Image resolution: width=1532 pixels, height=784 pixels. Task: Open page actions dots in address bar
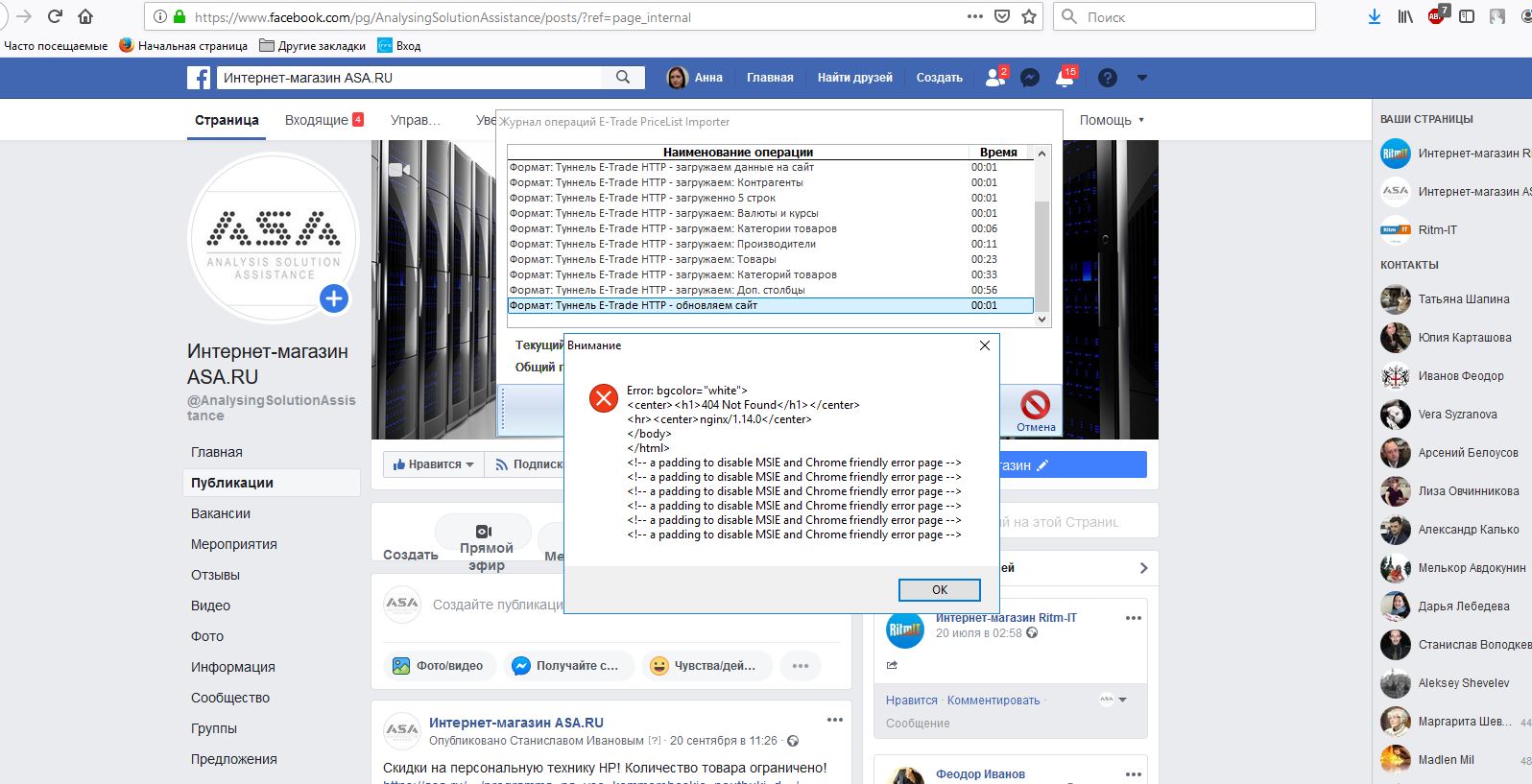[975, 16]
